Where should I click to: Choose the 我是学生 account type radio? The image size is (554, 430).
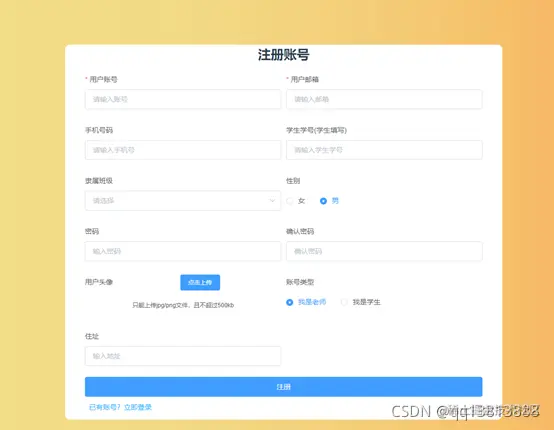[344, 302]
